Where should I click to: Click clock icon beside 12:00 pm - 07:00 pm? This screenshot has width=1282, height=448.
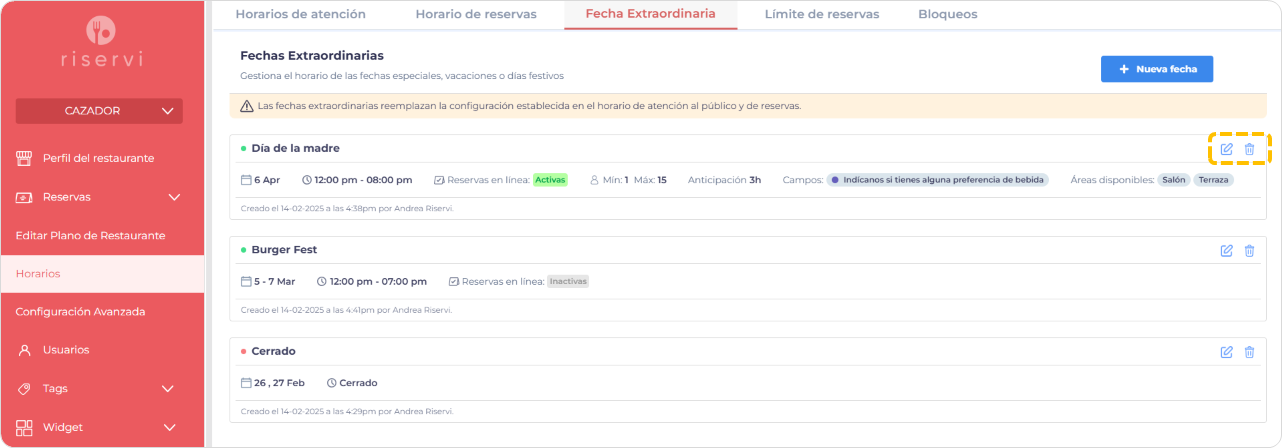coord(321,282)
